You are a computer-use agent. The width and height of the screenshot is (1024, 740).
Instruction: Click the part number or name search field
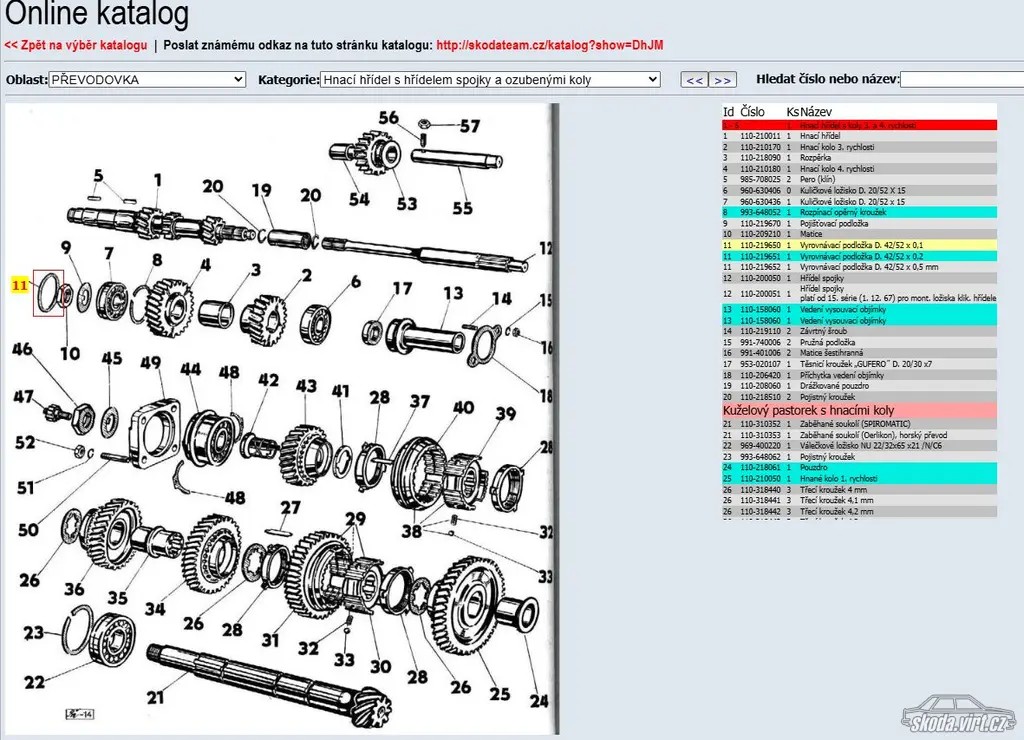tap(961, 80)
